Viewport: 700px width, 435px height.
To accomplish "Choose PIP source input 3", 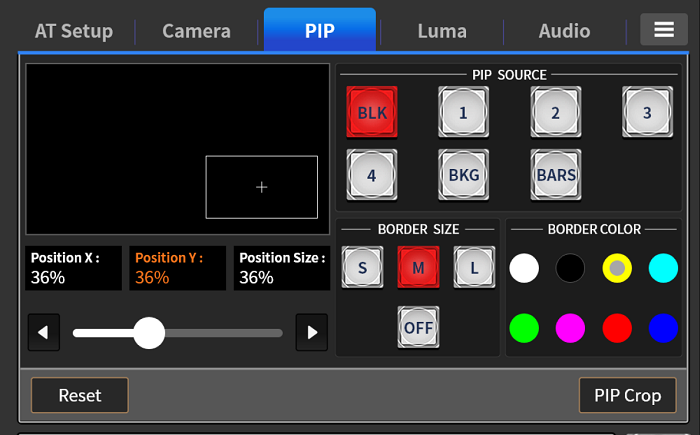I will coord(647,112).
